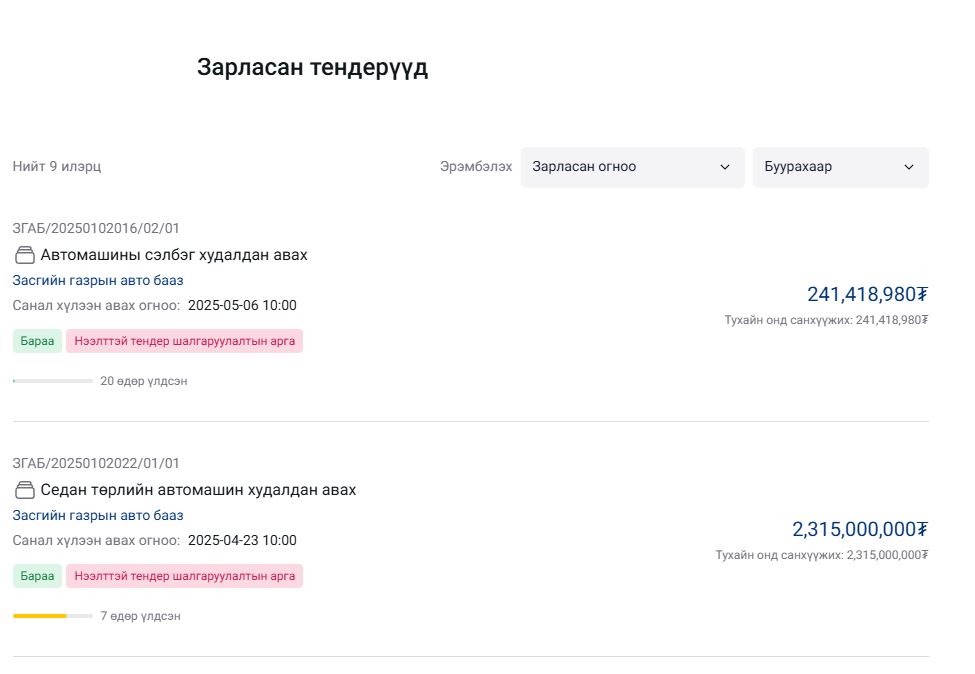Click the pink Нээлттэй тендер tag above 20 өдөр үлдсэн

[x=185, y=341]
